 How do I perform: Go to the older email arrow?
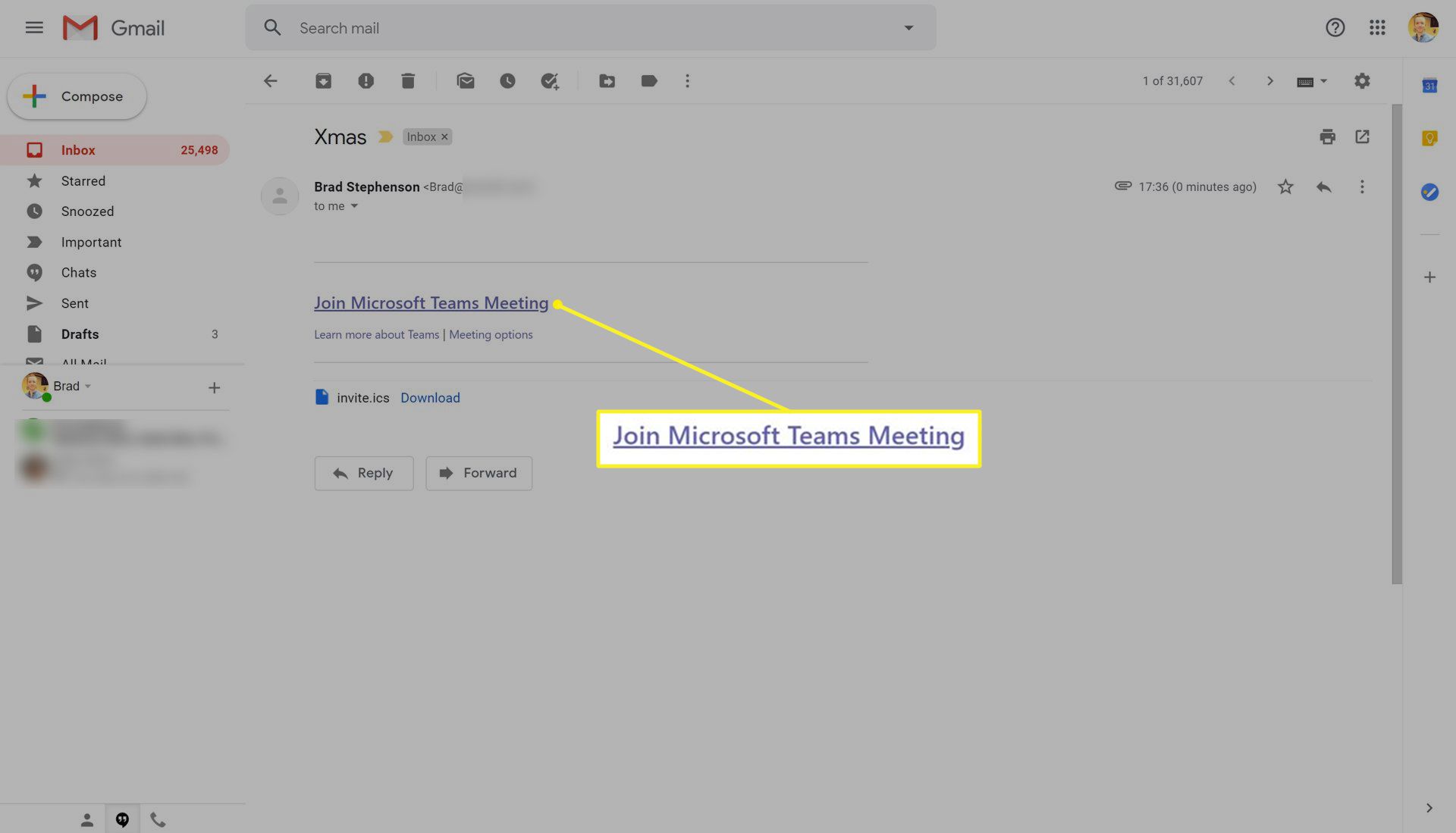(x=1269, y=81)
